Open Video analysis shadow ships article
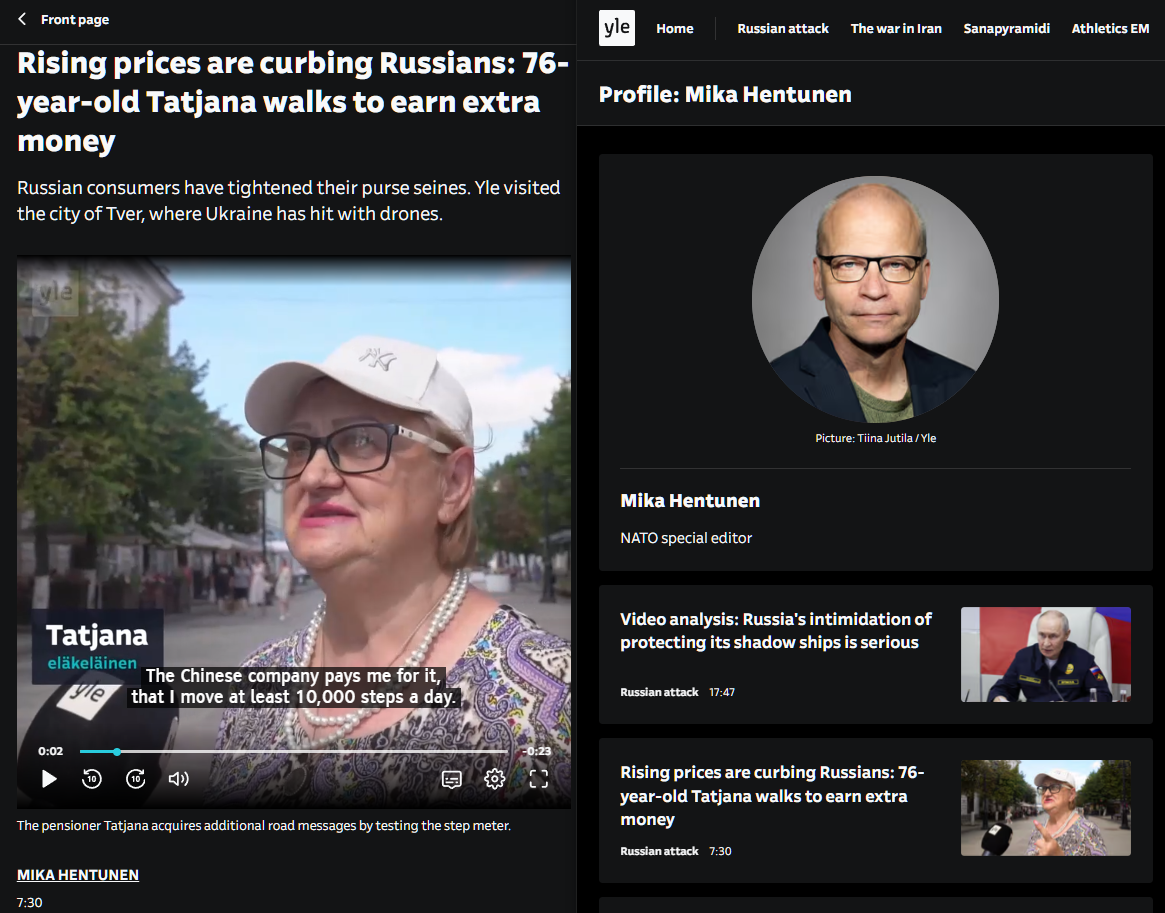The width and height of the screenshot is (1165, 913). click(776, 631)
